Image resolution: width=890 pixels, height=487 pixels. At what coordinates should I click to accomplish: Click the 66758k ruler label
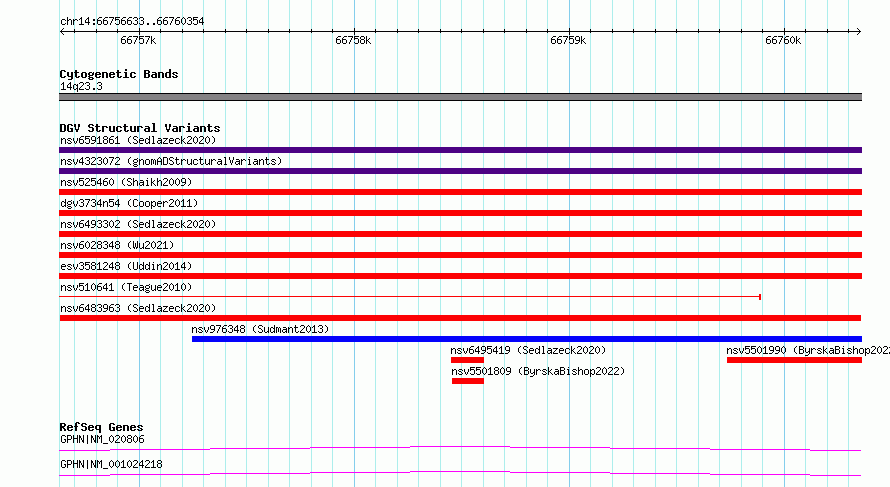coord(353,40)
